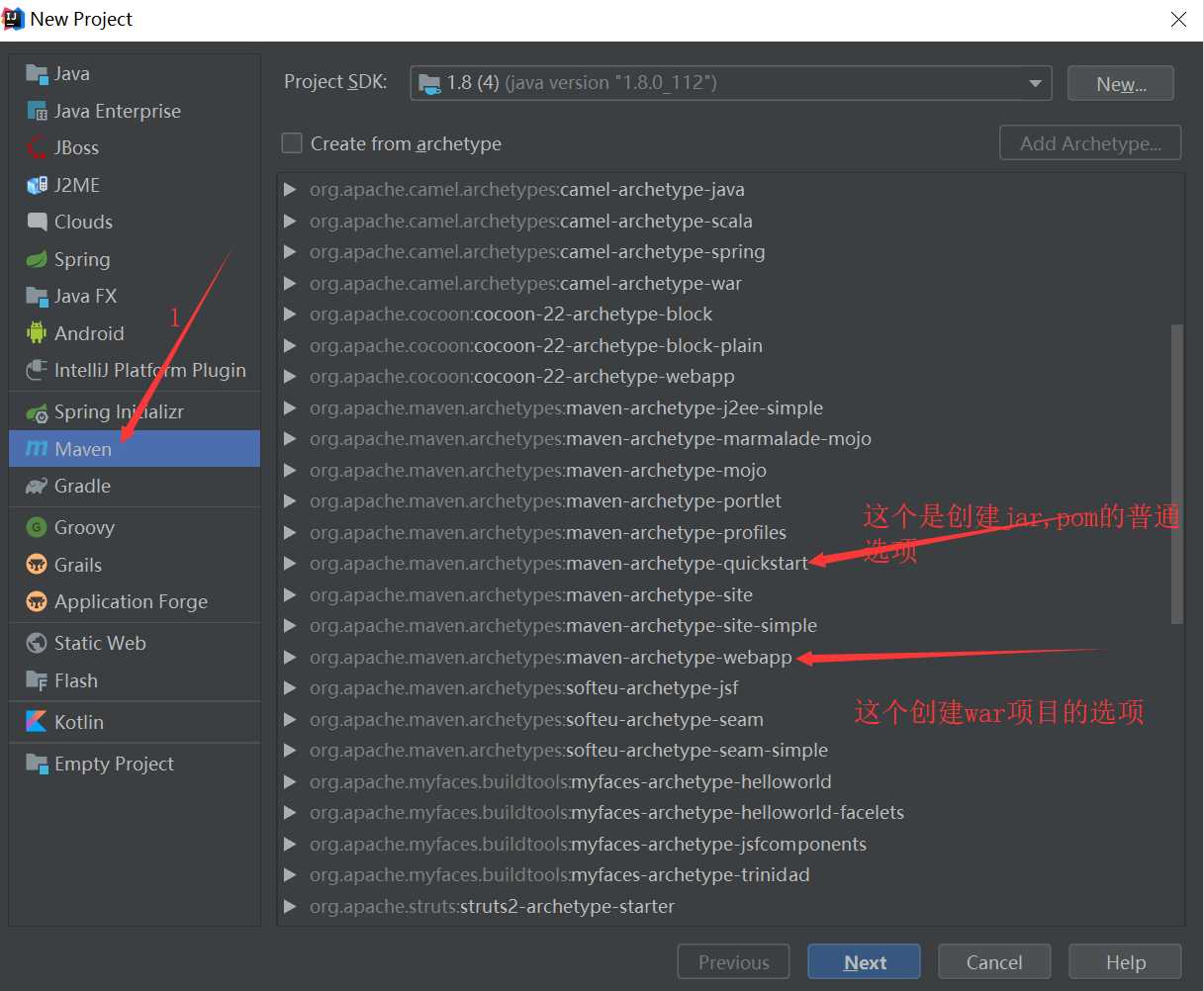Click the Help button

1125,962
